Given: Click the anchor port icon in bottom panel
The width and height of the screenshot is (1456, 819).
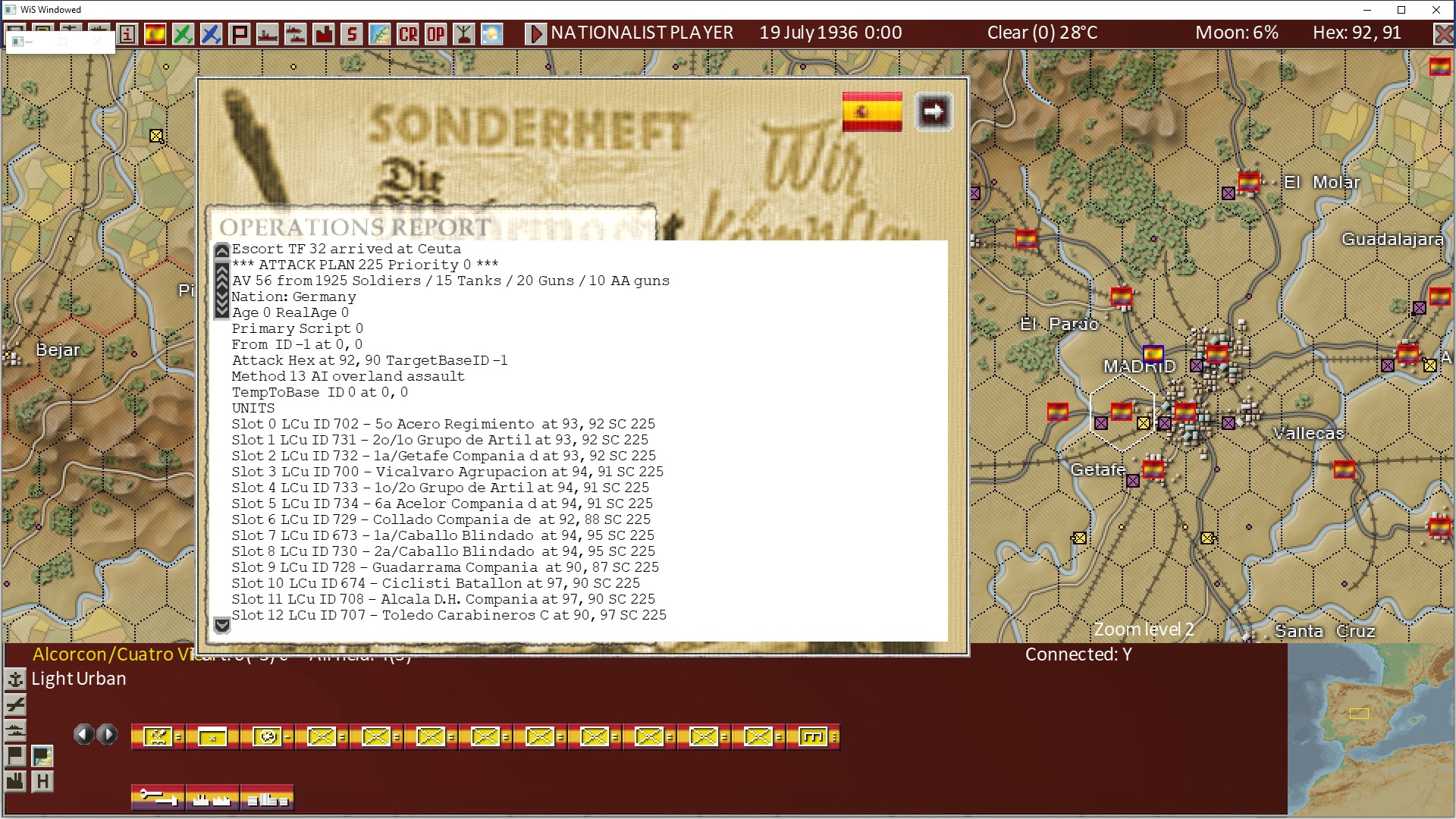Looking at the screenshot, I should (15, 679).
